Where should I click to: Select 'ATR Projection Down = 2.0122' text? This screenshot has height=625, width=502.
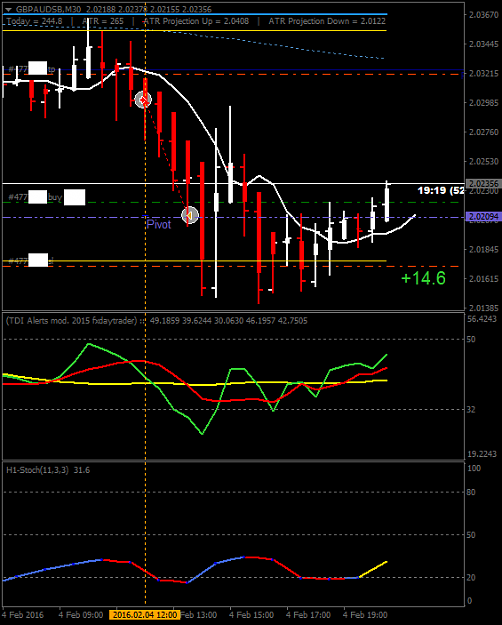pos(327,21)
